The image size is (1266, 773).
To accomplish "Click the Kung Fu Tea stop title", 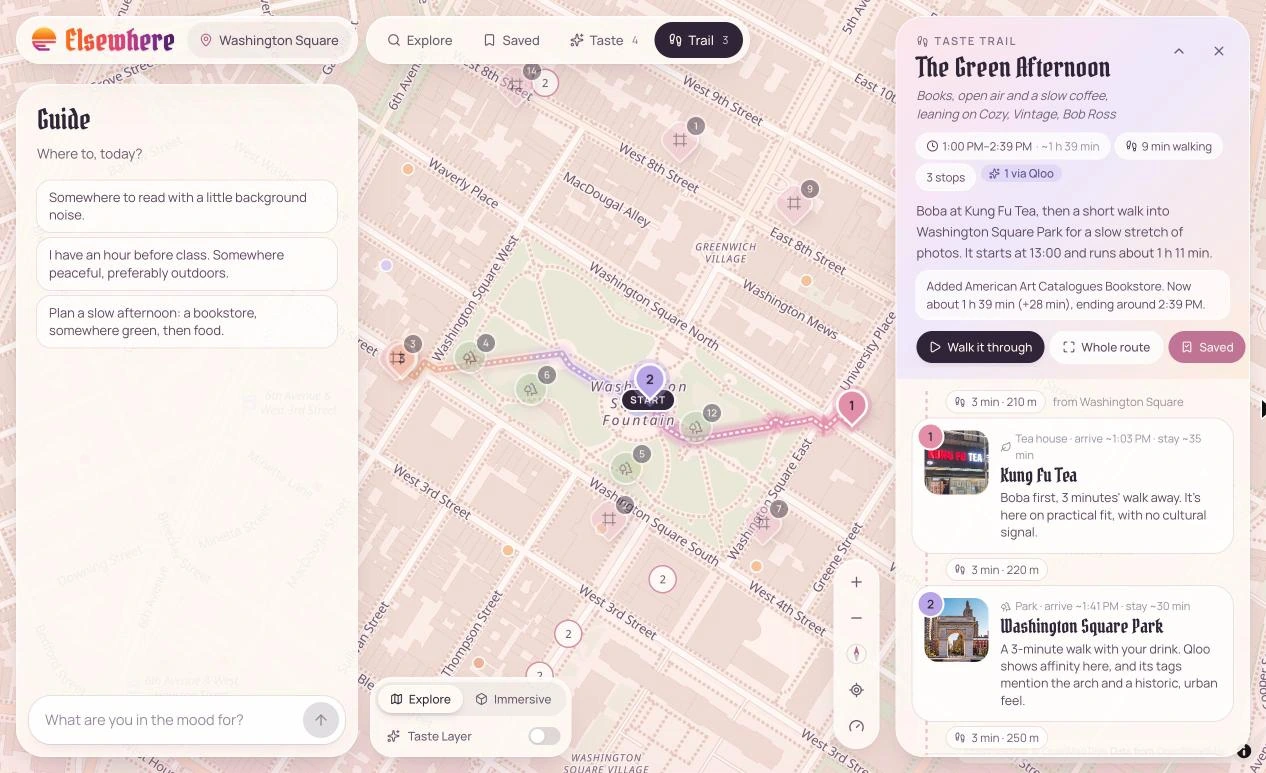I will [1039, 475].
